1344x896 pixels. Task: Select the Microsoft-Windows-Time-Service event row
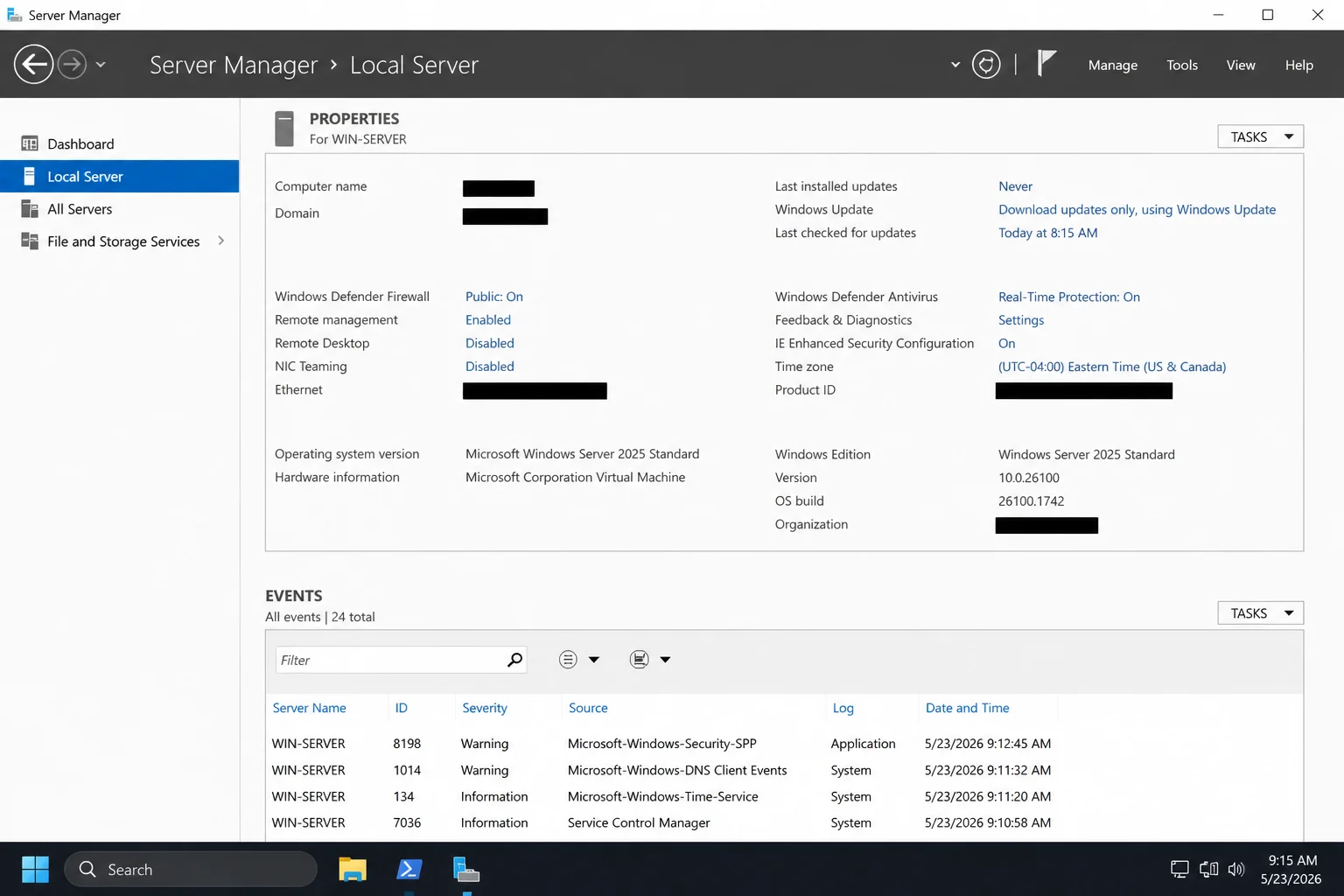click(x=784, y=796)
